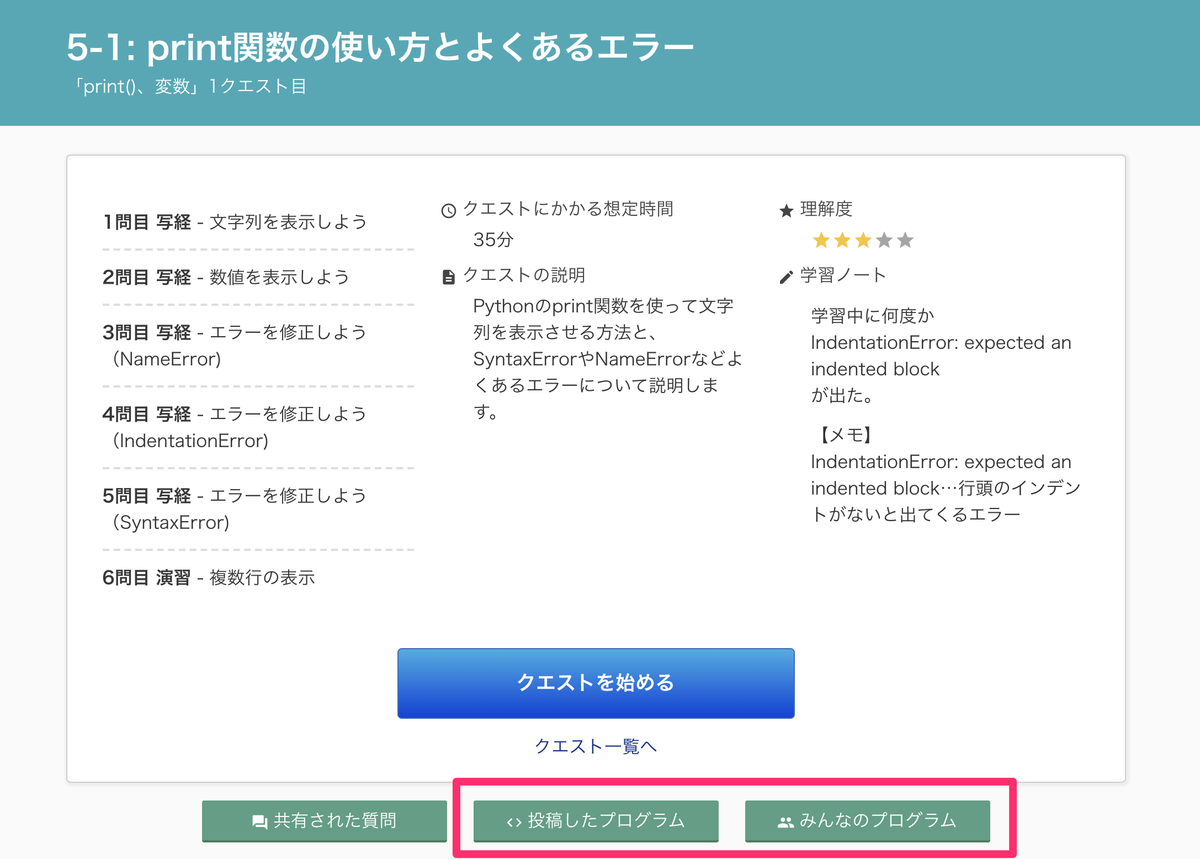Click the star icon beside 理解度
This screenshot has width=1200, height=859.
pyautogui.click(x=786, y=210)
